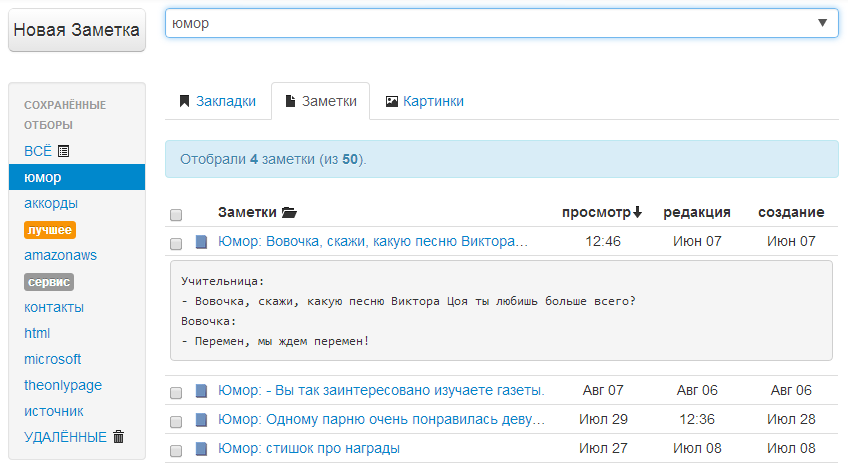Screen dimensions: 848x470
Task: Click the Отобрали 4 заметки info banner
Action: (501, 159)
